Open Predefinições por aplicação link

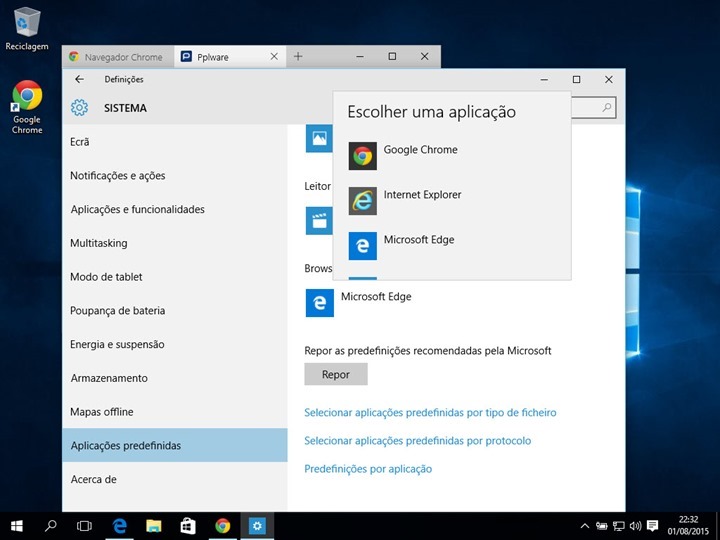[x=368, y=469]
